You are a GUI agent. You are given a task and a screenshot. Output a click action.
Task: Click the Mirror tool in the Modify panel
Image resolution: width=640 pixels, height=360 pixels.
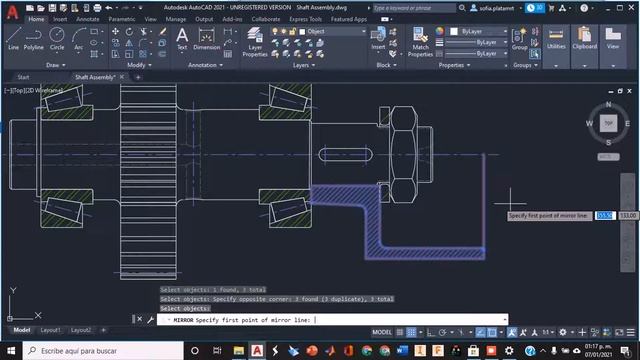point(129,42)
